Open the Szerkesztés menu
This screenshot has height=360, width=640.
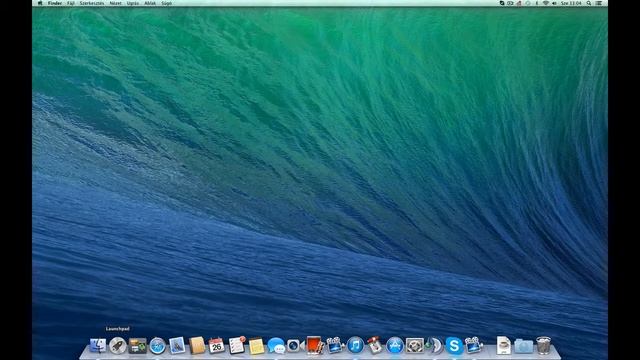click(x=92, y=3)
